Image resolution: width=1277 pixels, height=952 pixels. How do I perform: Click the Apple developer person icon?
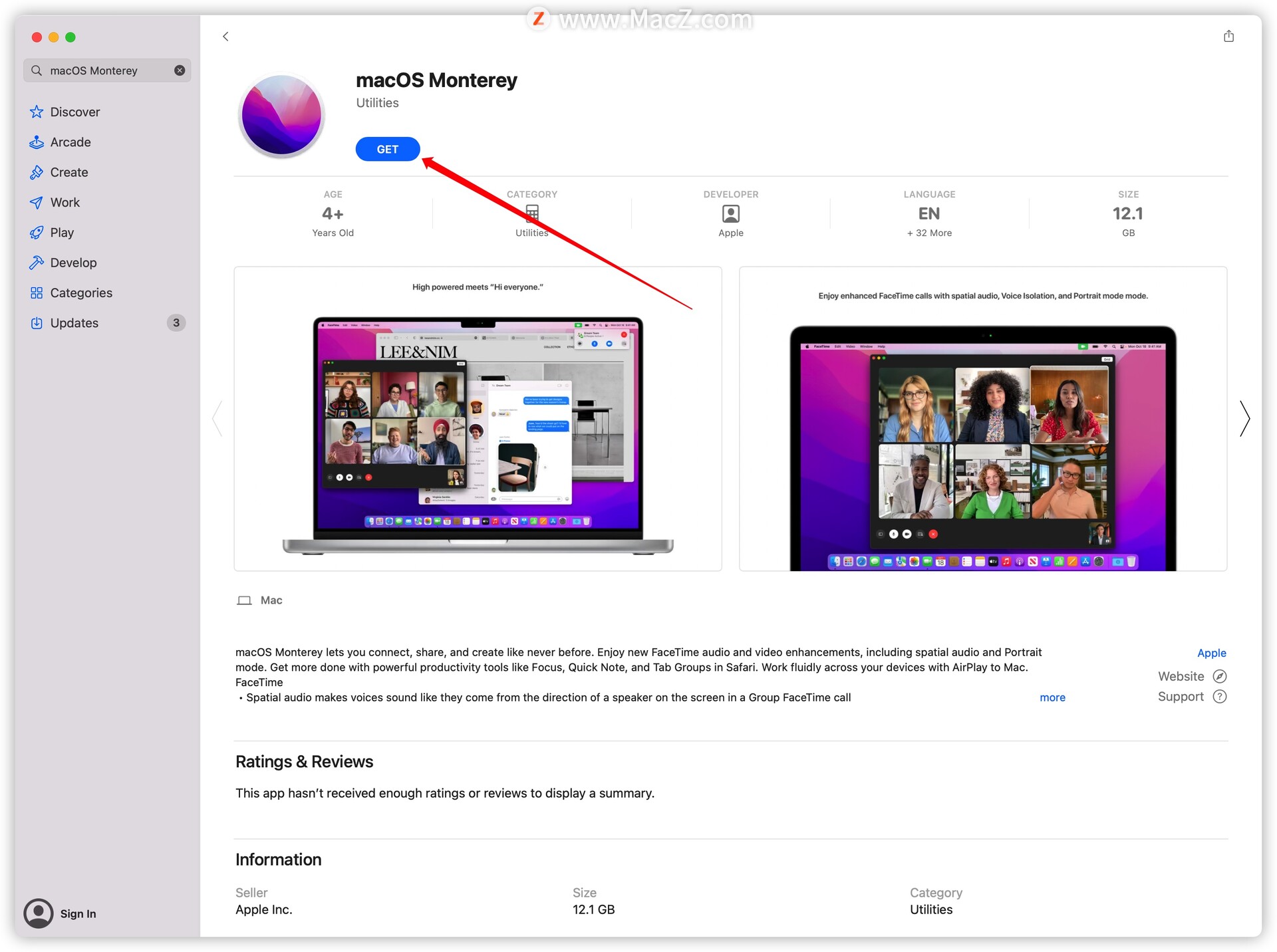point(730,213)
